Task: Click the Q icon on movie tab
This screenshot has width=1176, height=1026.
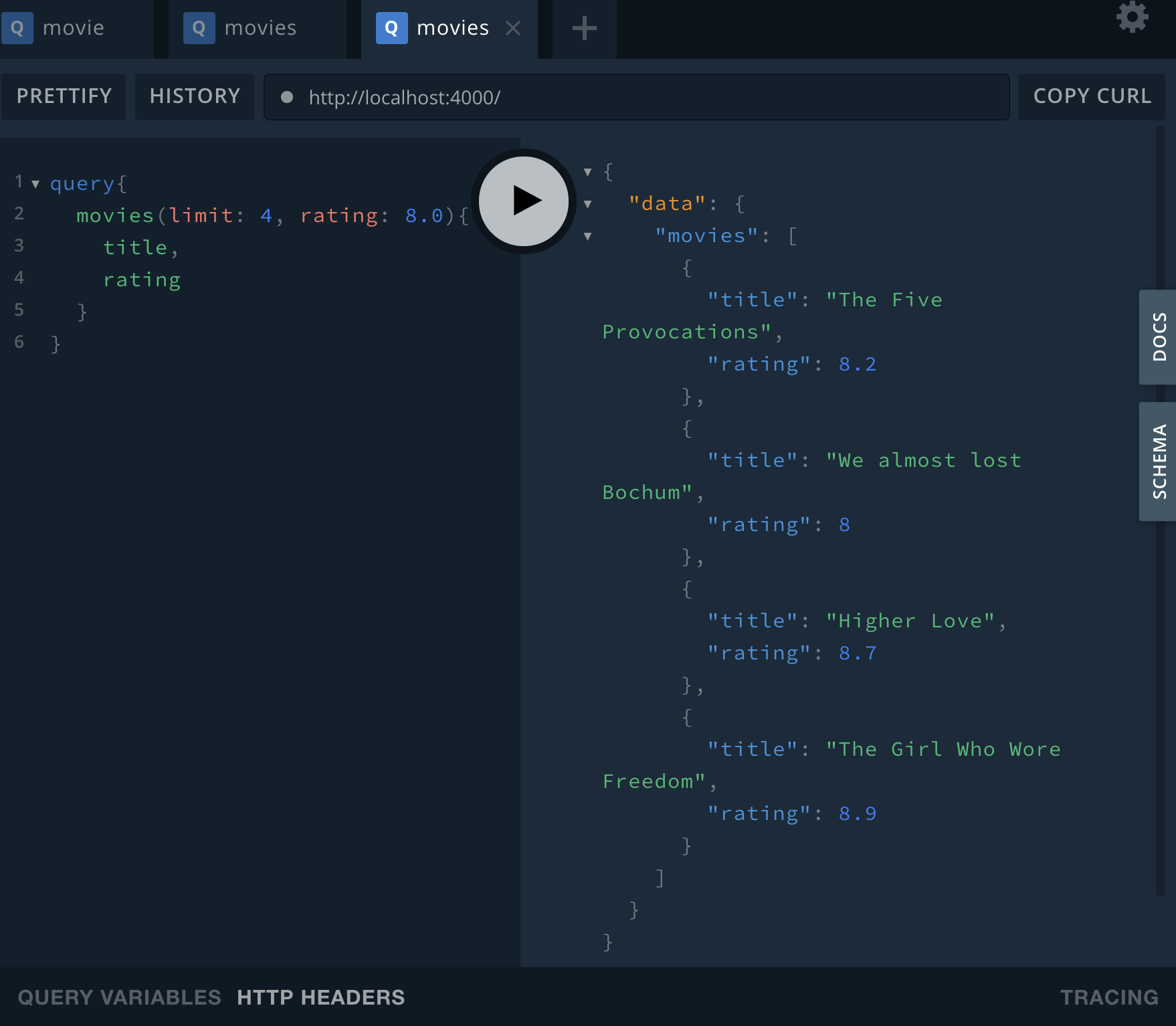Action: click(17, 28)
